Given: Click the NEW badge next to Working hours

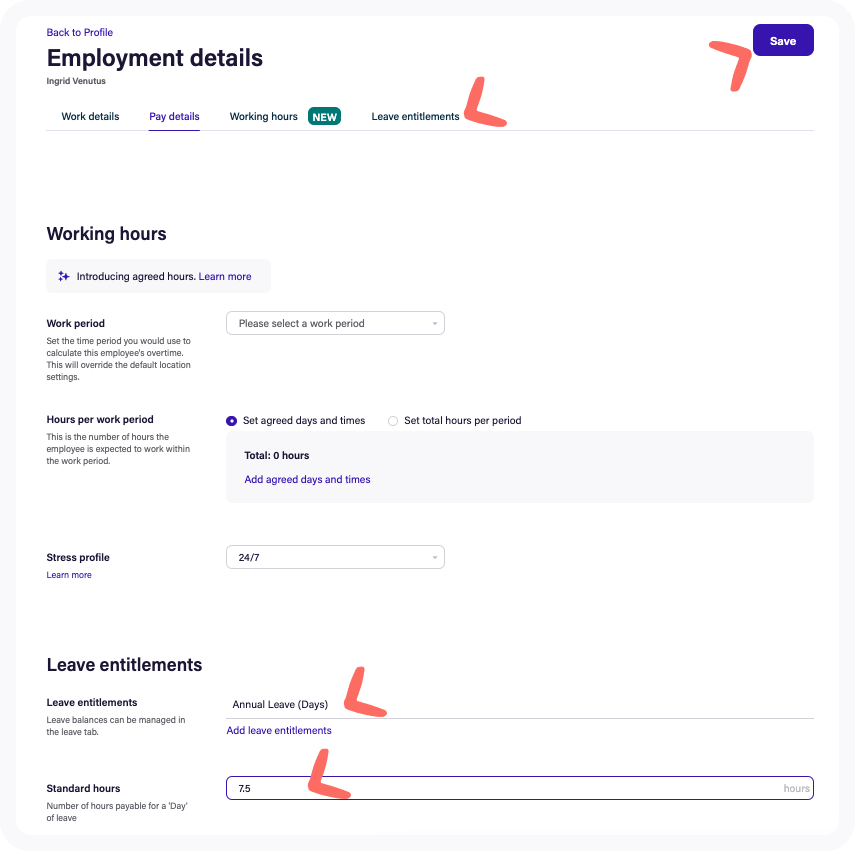Looking at the screenshot, I should point(323,116).
